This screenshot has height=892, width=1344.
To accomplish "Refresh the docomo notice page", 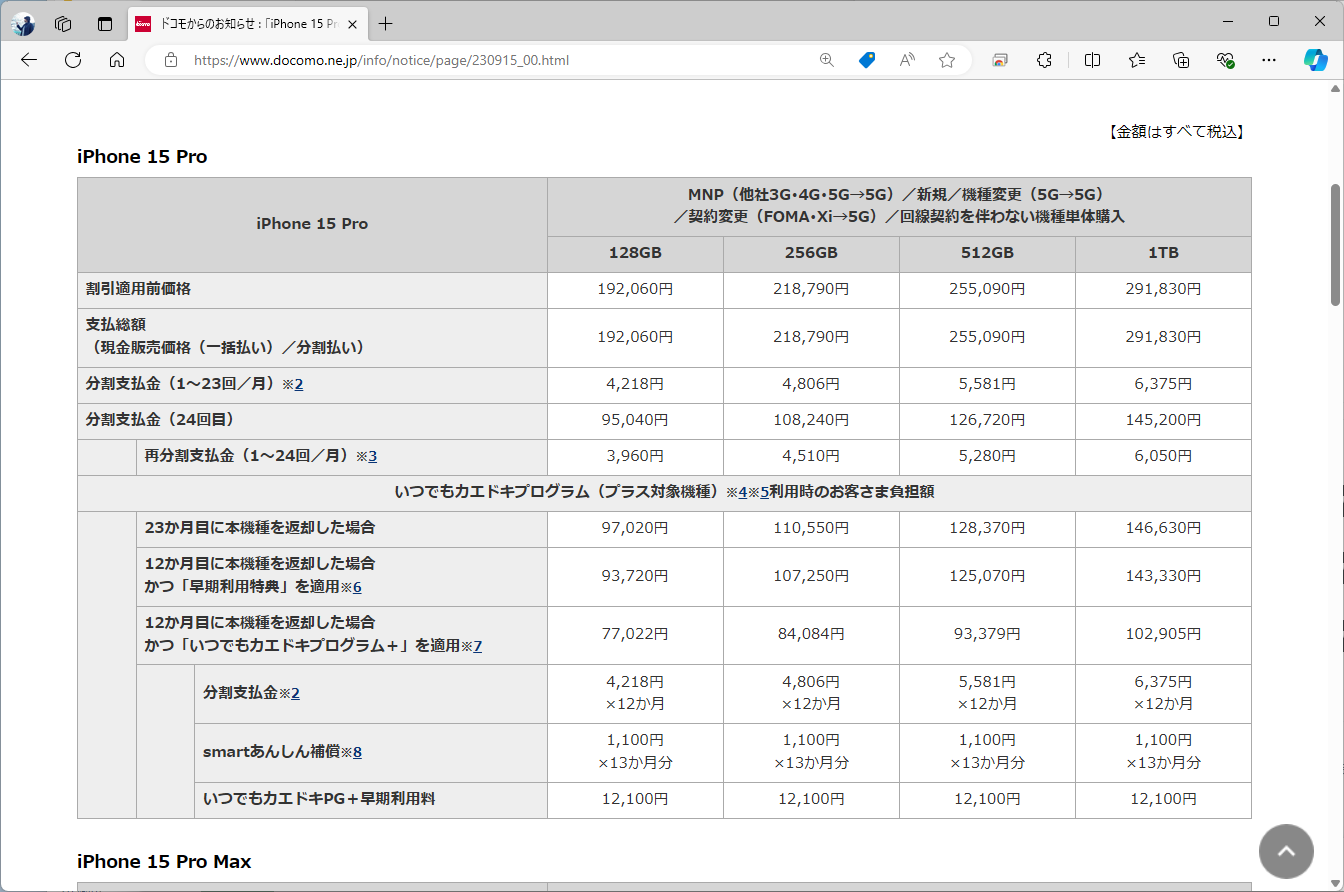I will pyautogui.click(x=72, y=60).
